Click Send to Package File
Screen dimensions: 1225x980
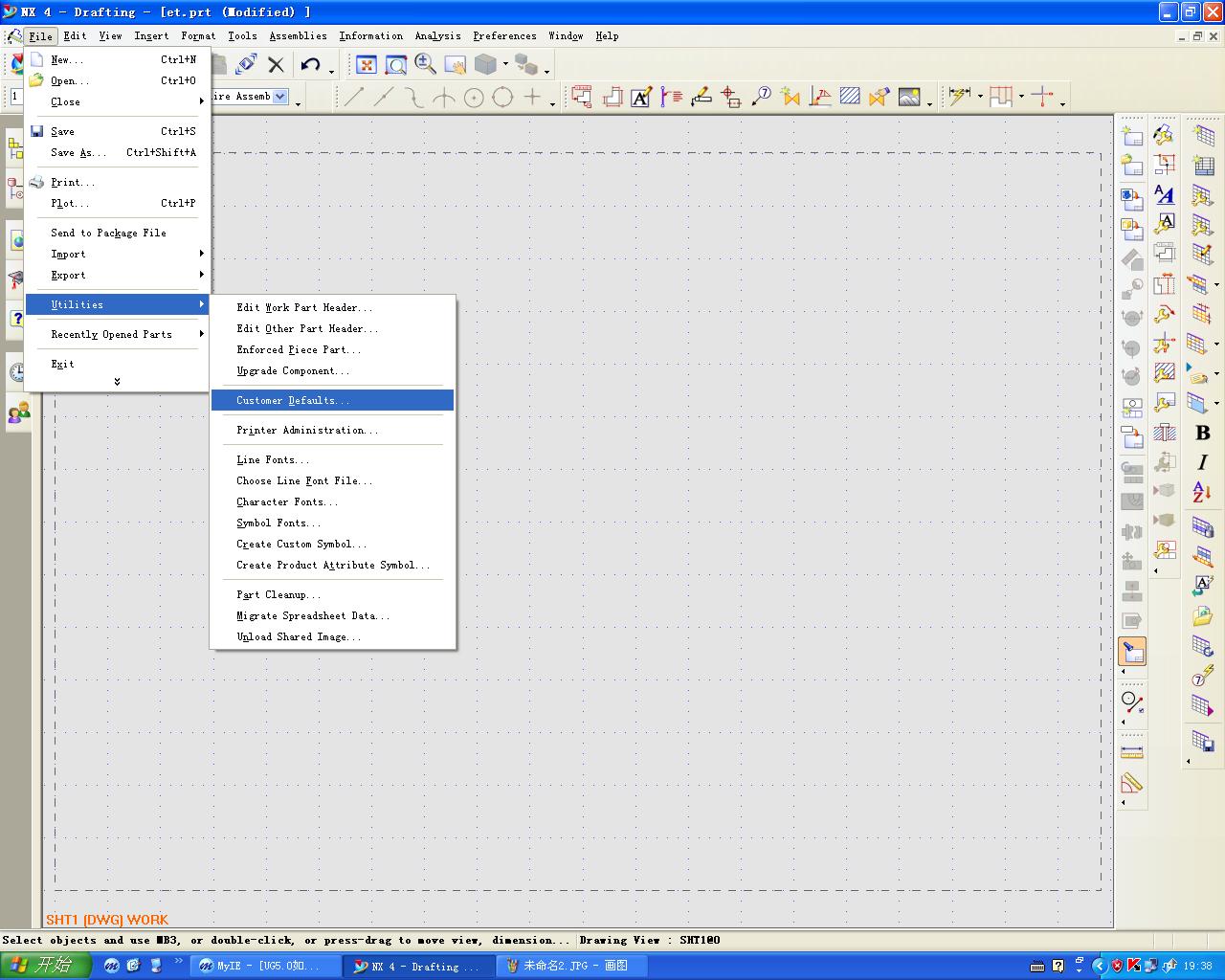pyautogui.click(x=117, y=233)
